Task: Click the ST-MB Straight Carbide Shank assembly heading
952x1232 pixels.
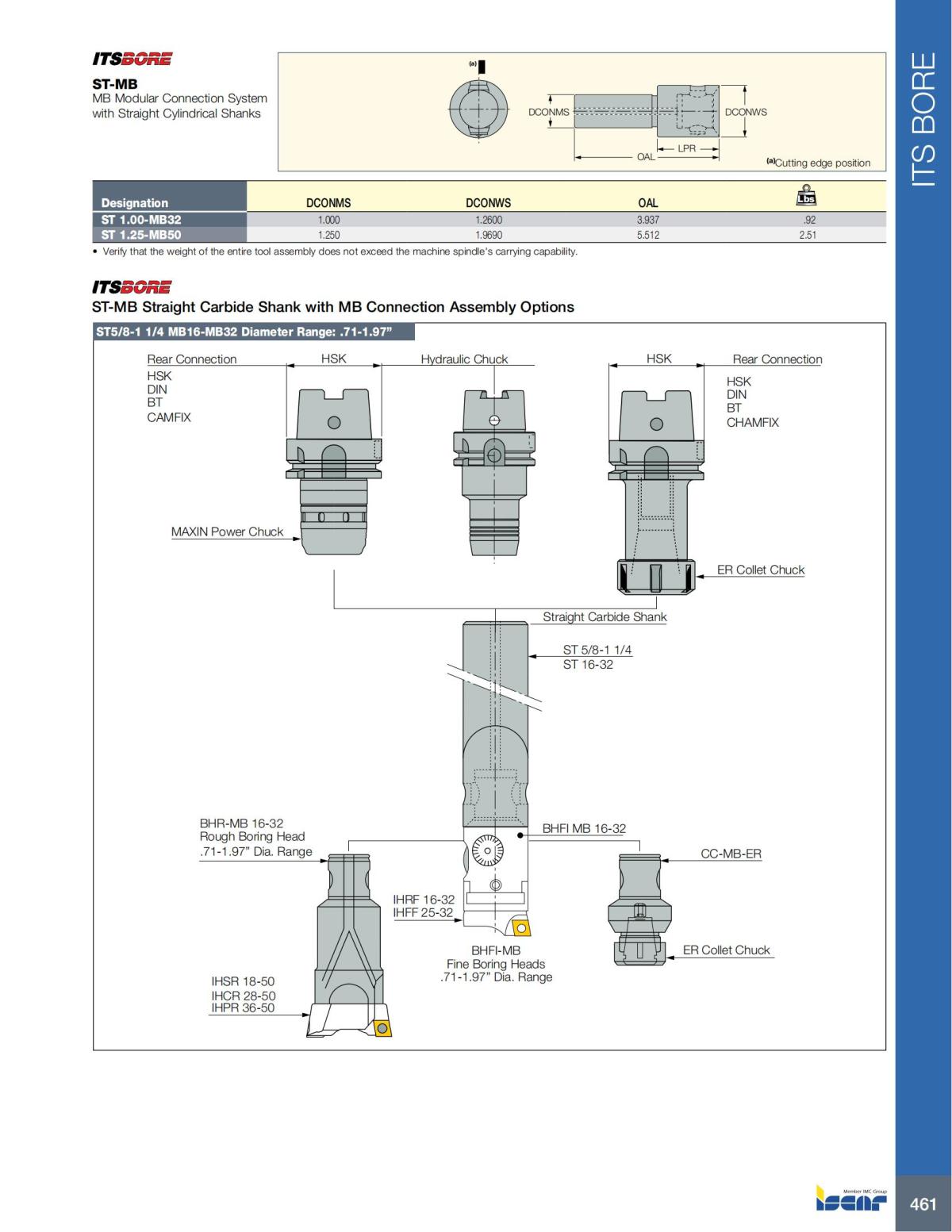Action: 333,306
